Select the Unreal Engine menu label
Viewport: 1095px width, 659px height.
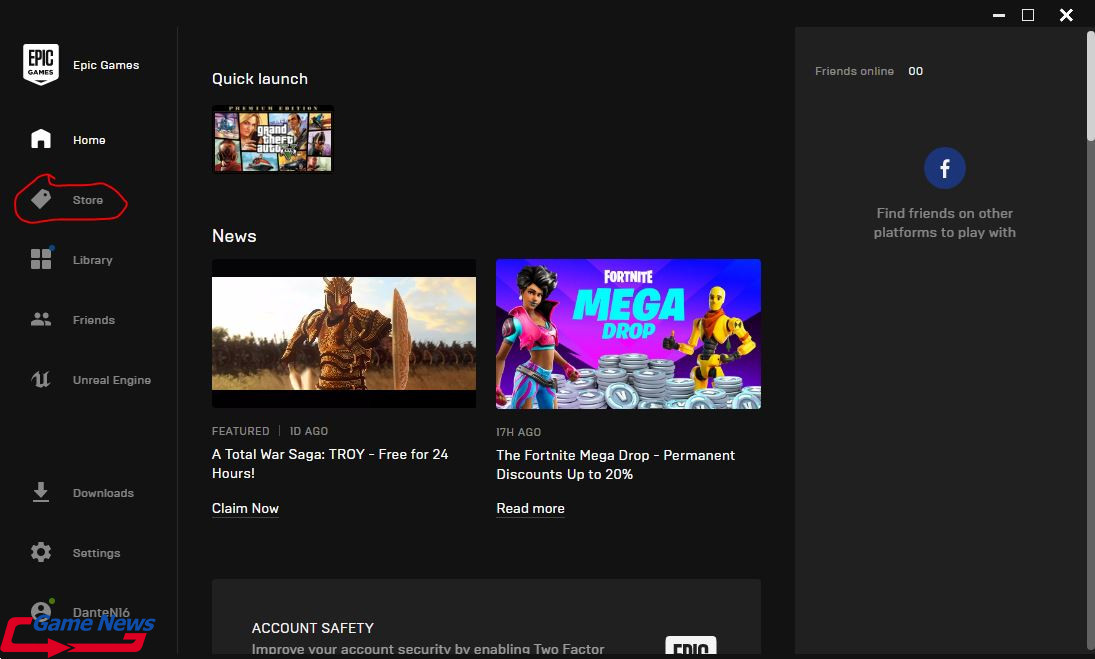coord(112,380)
